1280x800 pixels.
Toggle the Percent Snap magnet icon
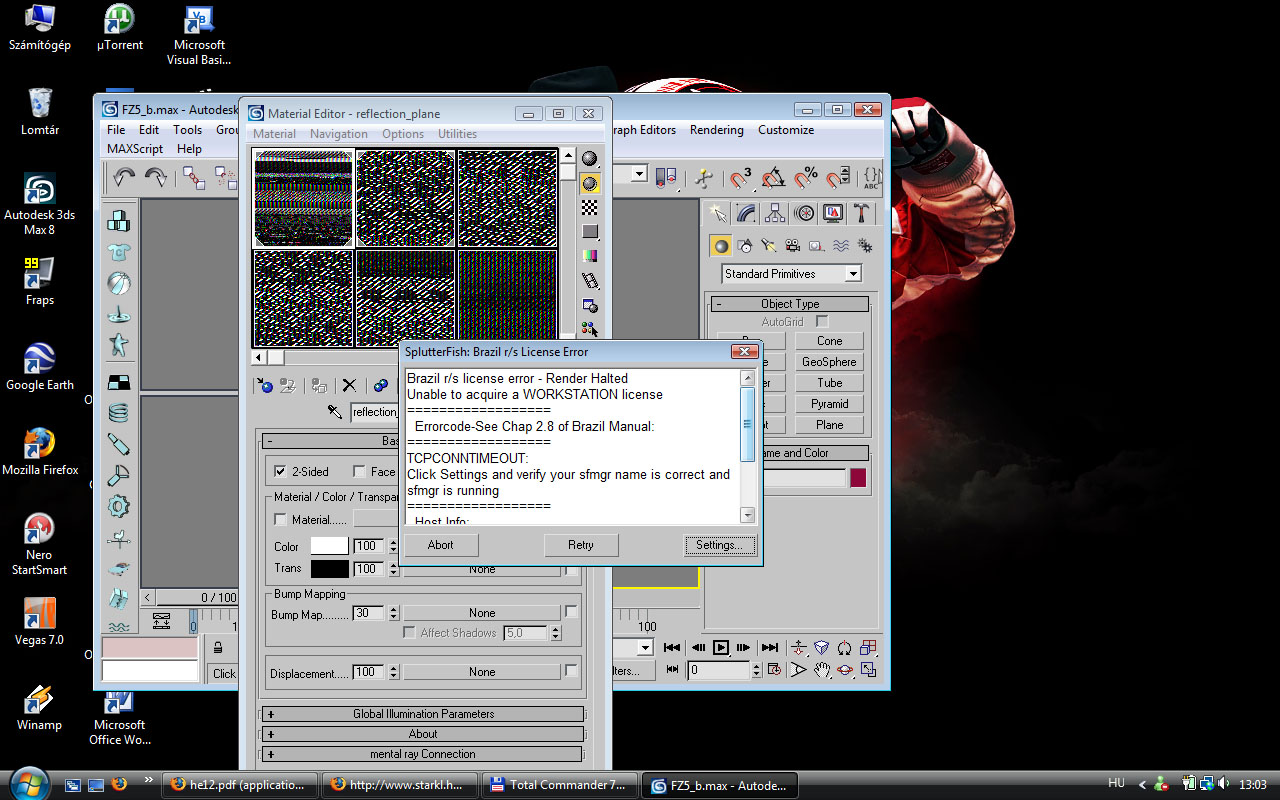tap(806, 178)
